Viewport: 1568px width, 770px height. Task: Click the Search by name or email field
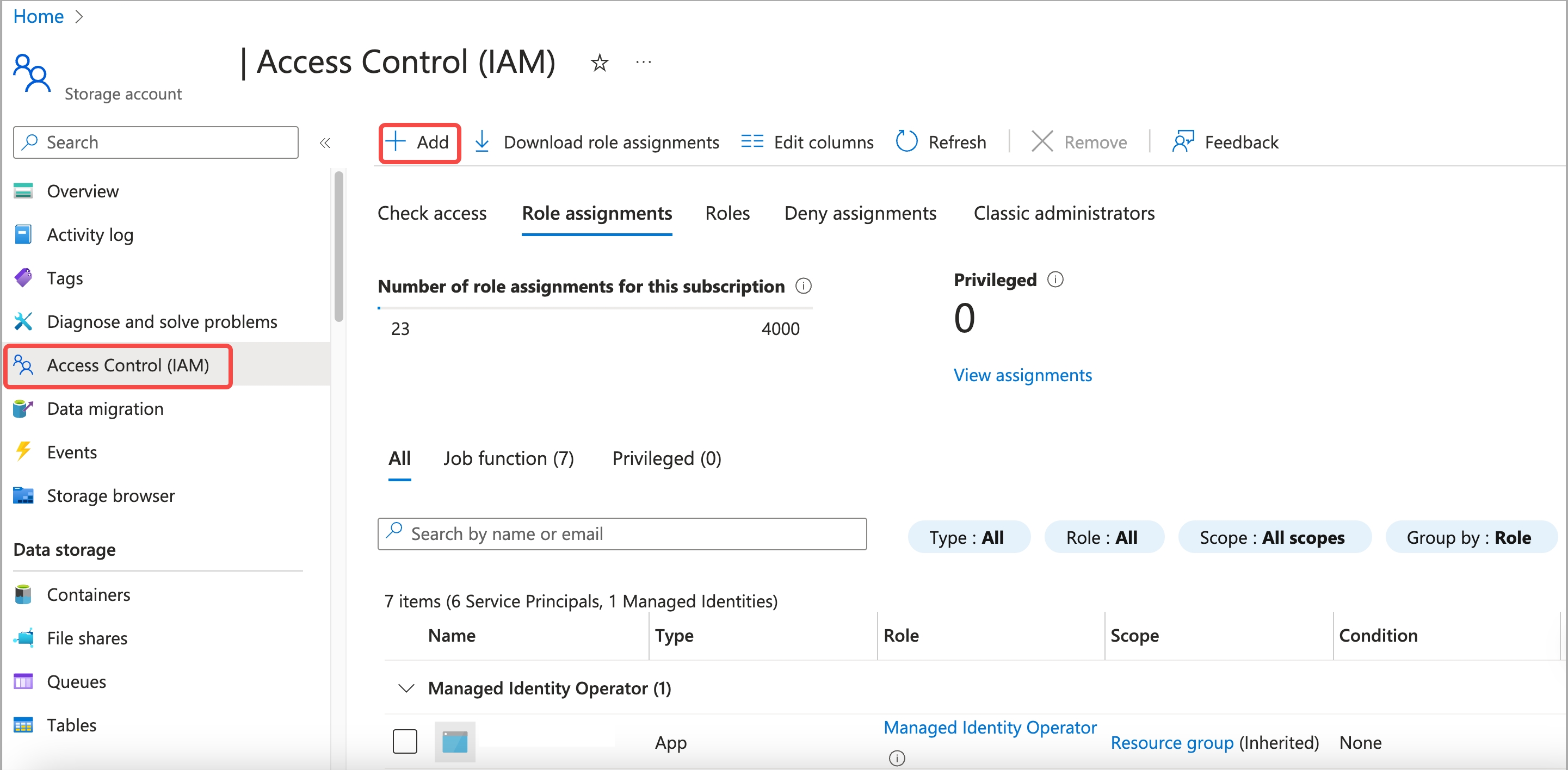(622, 533)
